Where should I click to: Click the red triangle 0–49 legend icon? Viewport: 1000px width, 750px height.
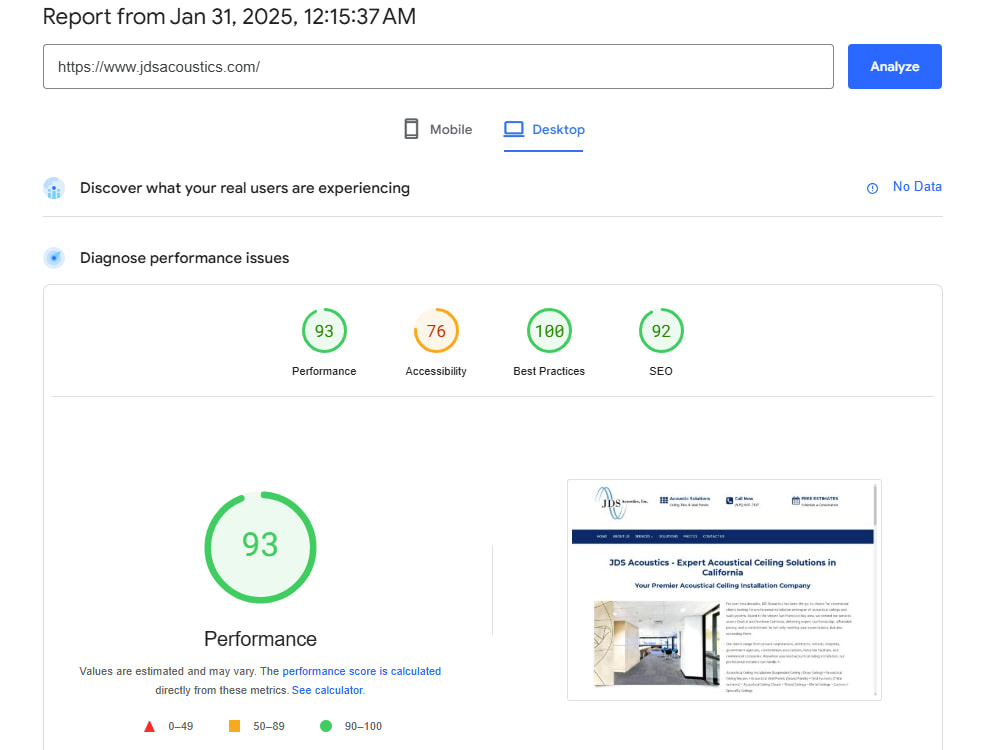[149, 726]
